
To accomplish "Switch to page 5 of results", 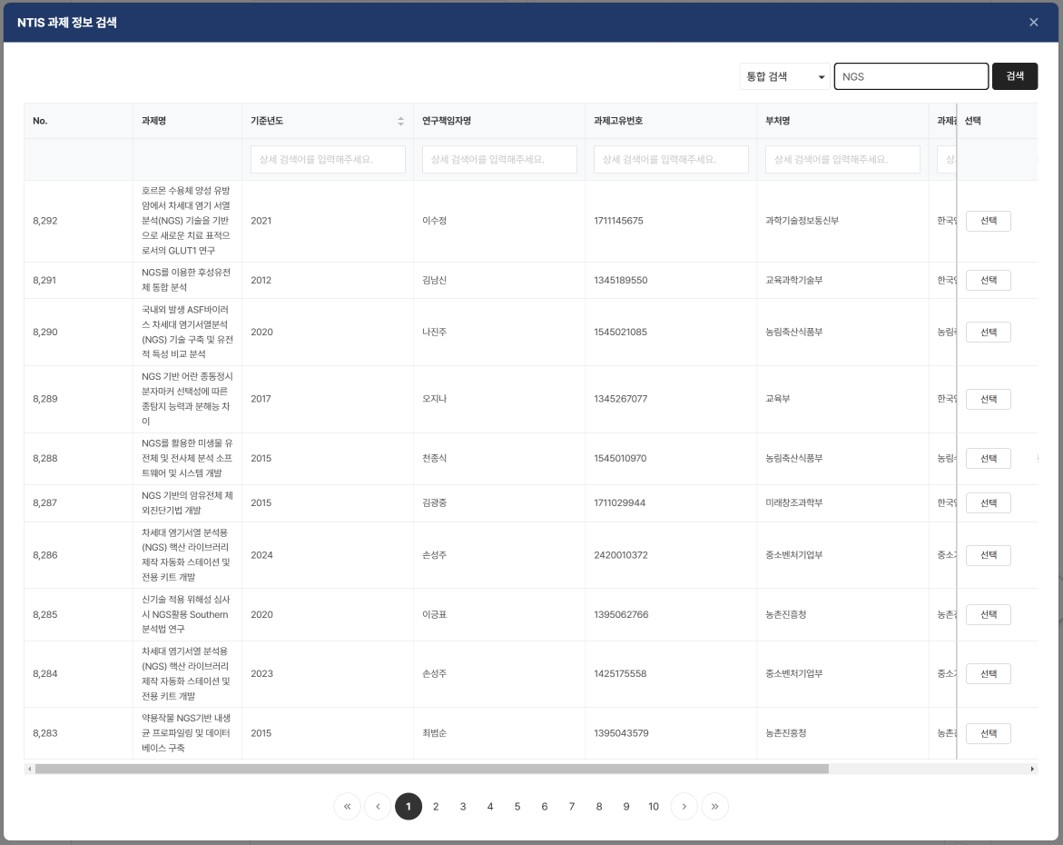I will [x=517, y=806].
